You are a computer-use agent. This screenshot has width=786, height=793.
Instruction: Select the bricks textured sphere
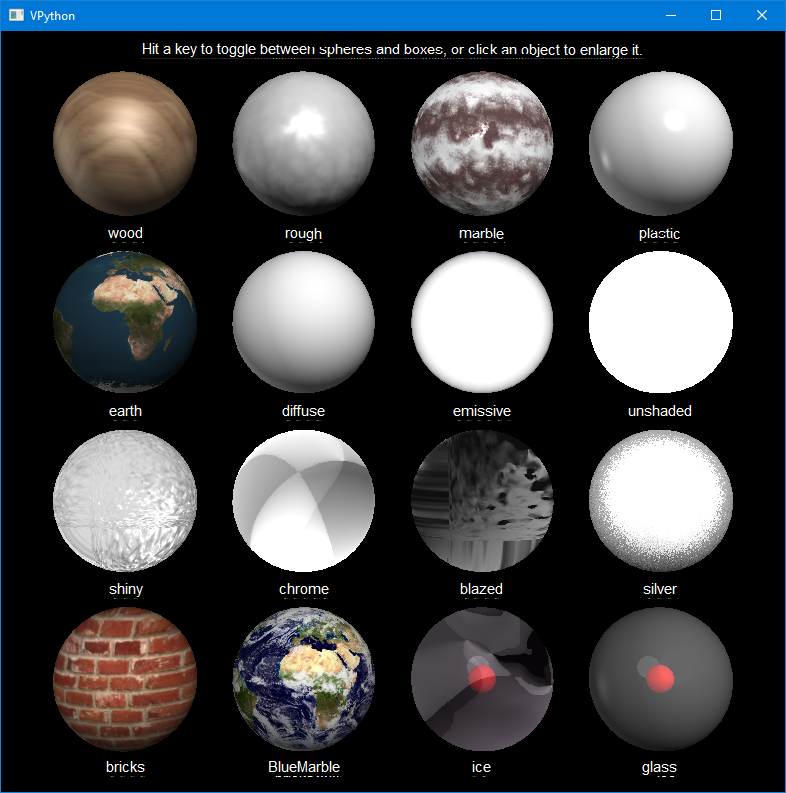125,679
